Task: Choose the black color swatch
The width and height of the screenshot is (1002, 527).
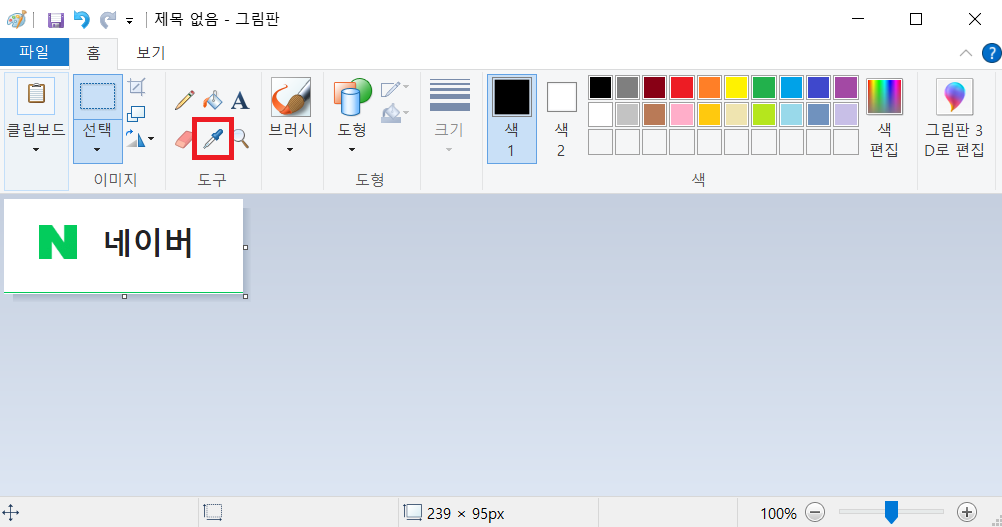Action: pos(601,88)
